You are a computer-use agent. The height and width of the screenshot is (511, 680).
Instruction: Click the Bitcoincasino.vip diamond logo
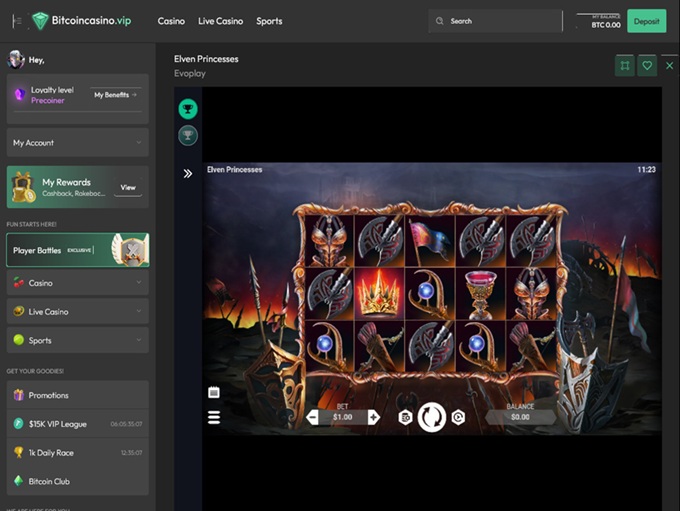(40, 21)
